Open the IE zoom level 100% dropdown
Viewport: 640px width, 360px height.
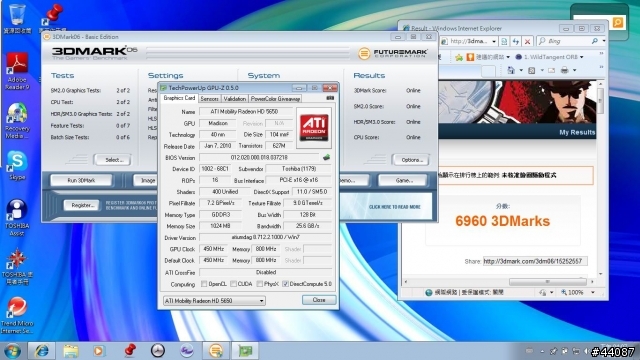(593, 292)
